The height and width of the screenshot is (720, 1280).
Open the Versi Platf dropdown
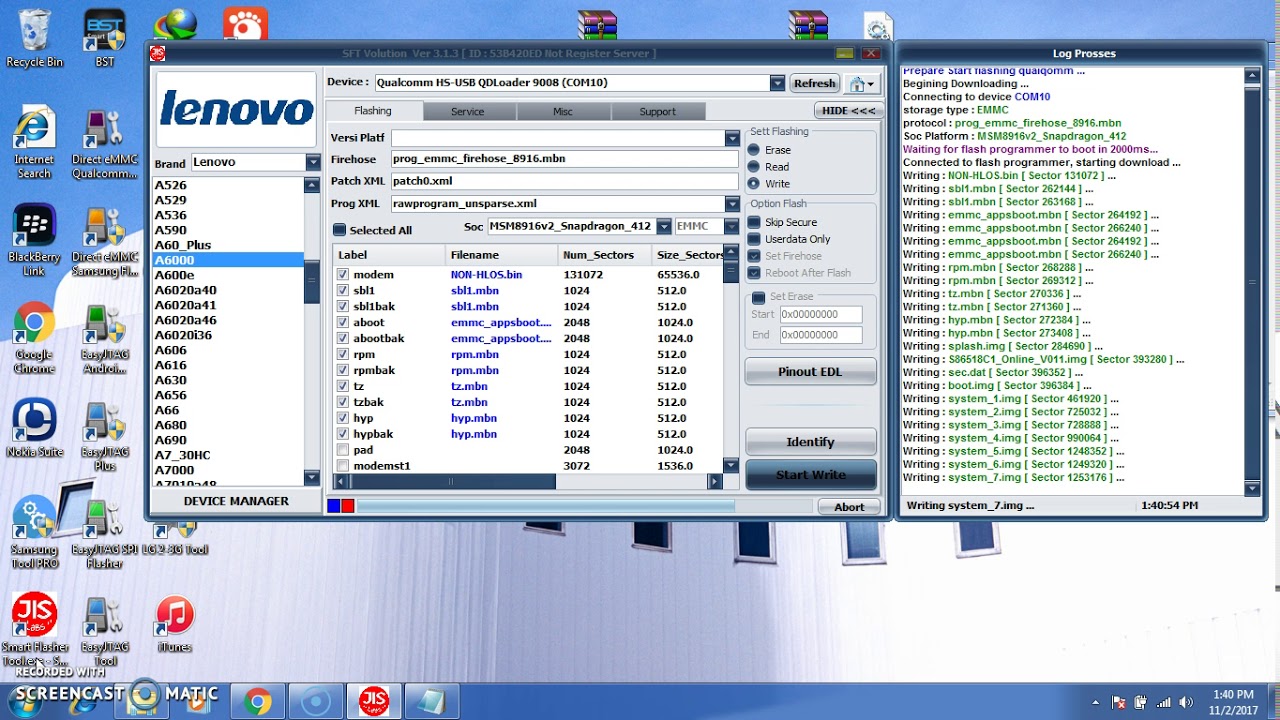[x=732, y=138]
